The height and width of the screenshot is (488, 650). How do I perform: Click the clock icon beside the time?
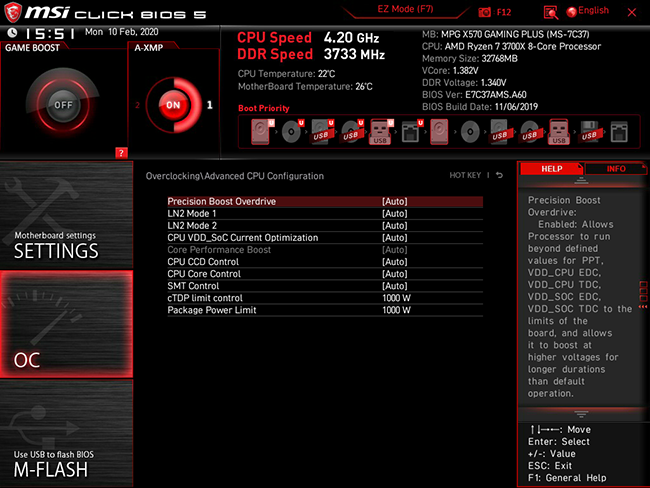(x=12, y=33)
